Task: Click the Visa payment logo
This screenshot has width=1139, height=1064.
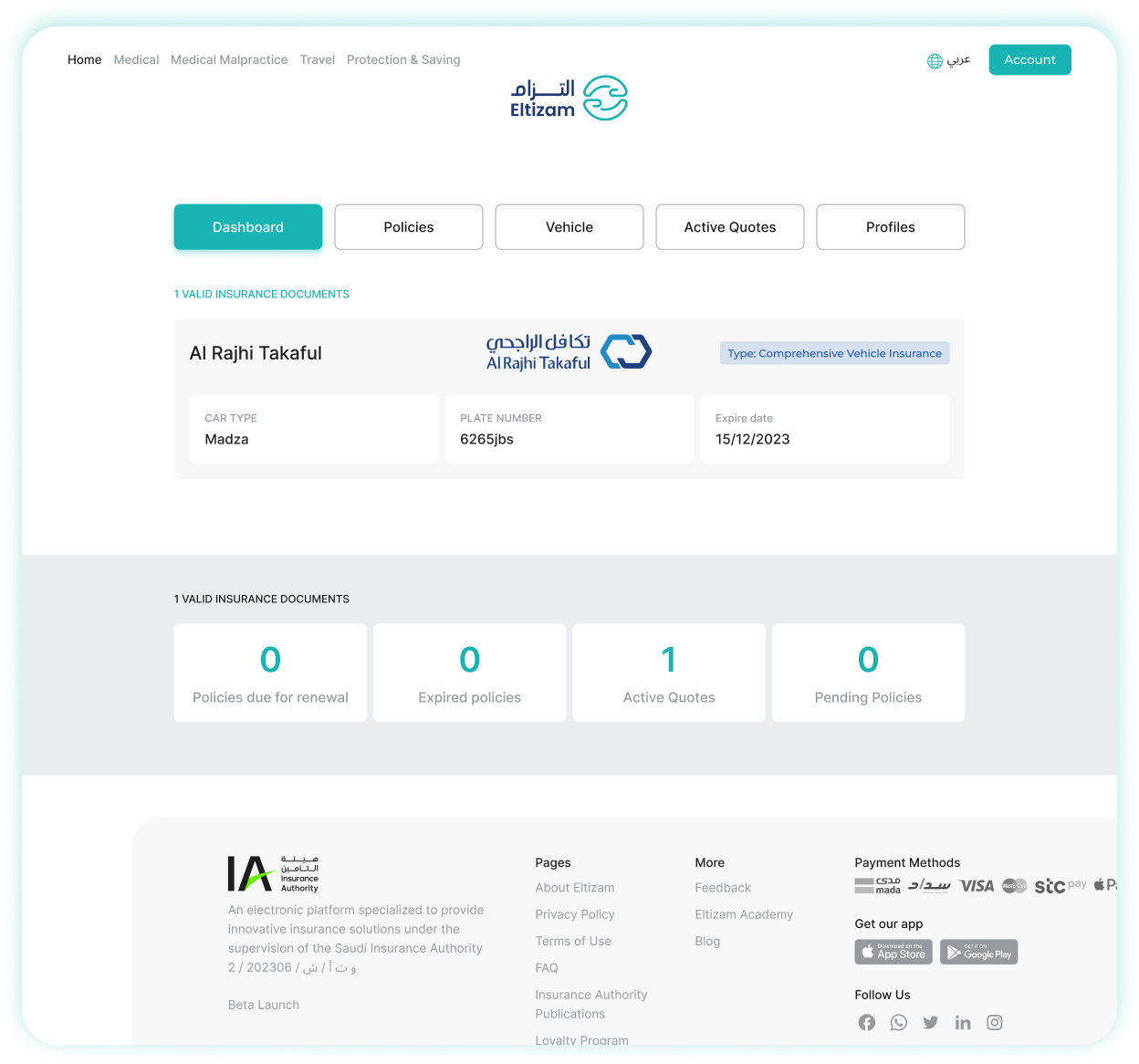Action: pyautogui.click(x=977, y=885)
